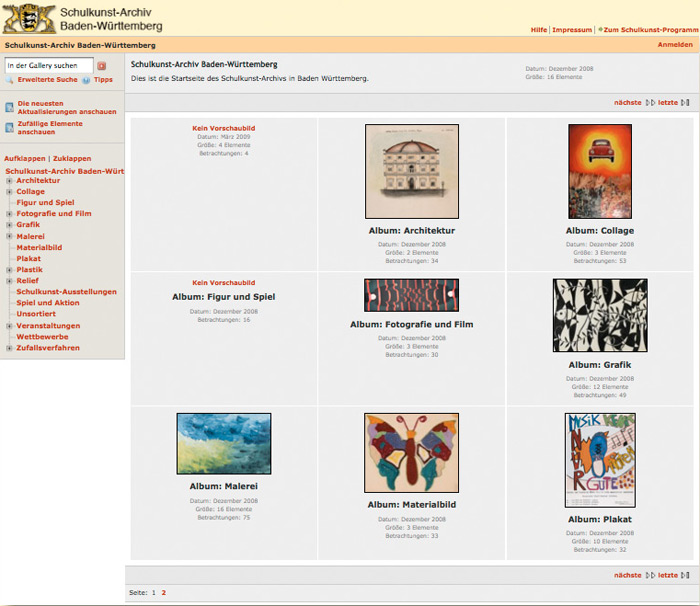Click the icon for newest updates
The height and width of the screenshot is (606, 700).
pyautogui.click(x=10, y=107)
